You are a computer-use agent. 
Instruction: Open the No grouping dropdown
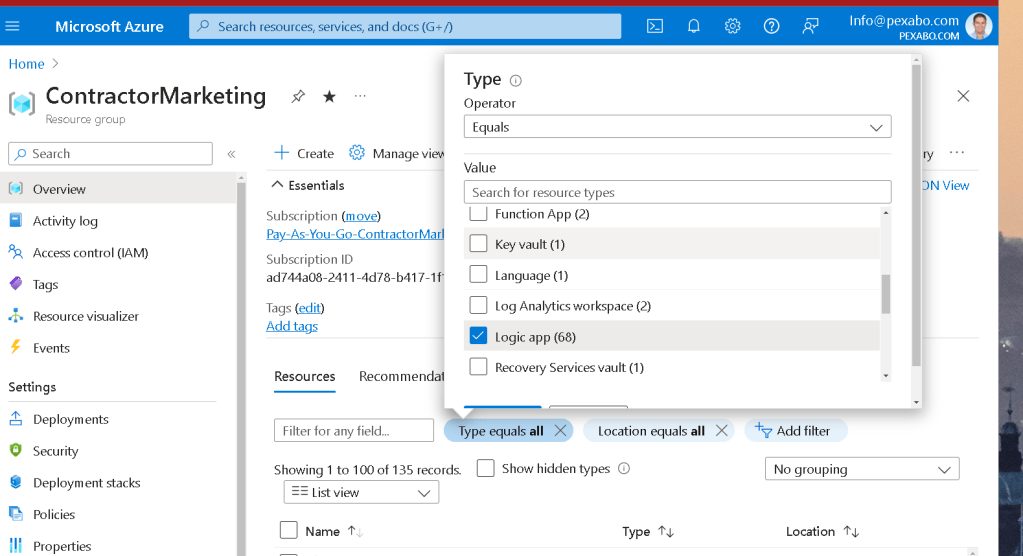pyautogui.click(x=862, y=469)
